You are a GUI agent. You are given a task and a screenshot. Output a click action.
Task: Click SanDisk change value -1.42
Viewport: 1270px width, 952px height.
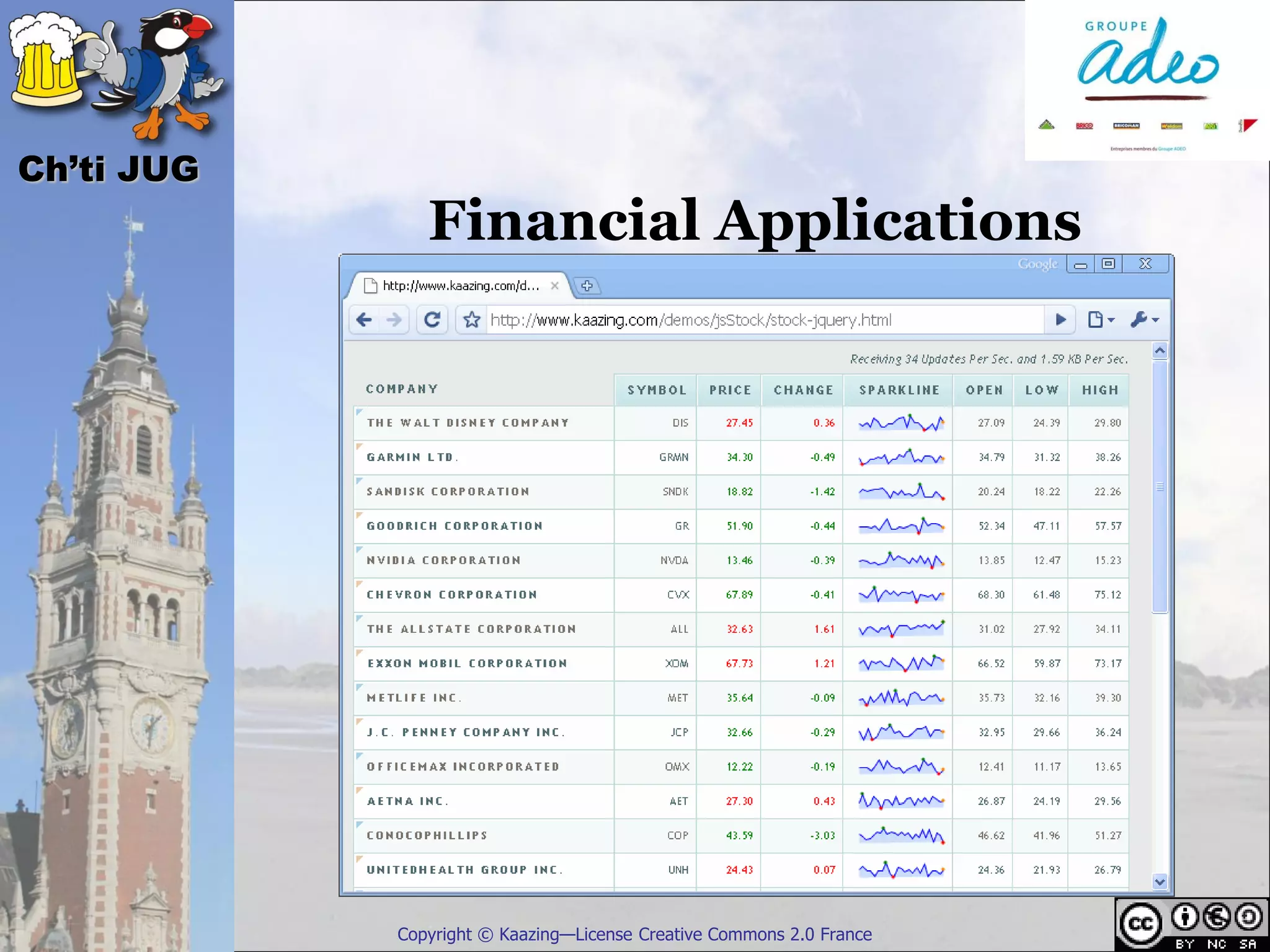tap(822, 491)
